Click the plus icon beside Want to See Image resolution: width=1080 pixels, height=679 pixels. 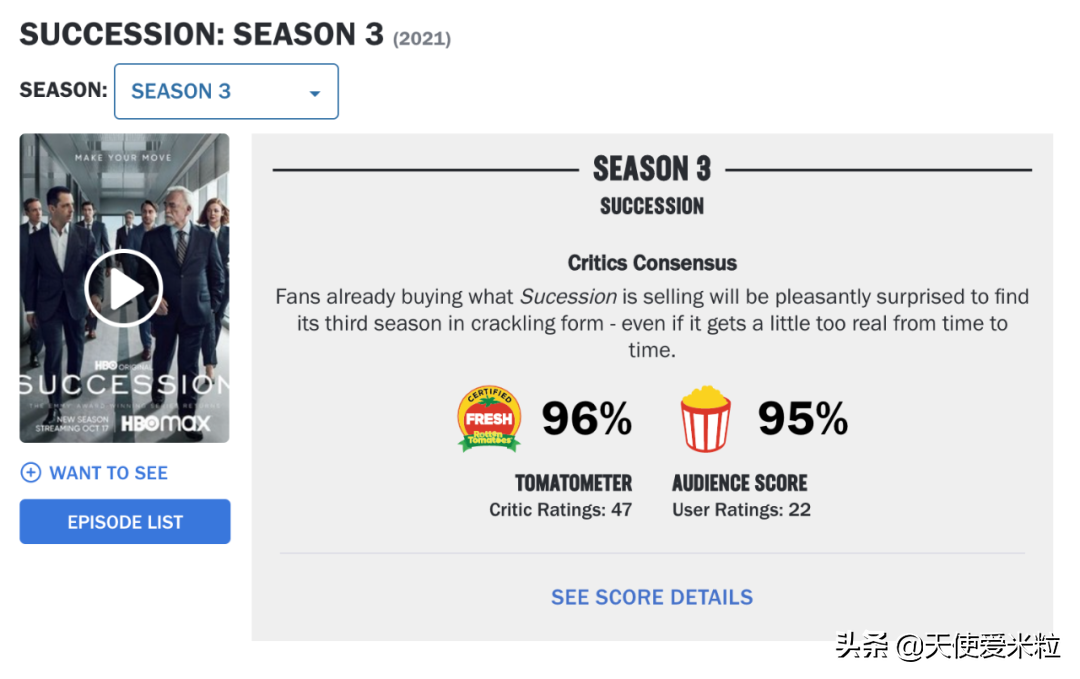tap(31, 473)
